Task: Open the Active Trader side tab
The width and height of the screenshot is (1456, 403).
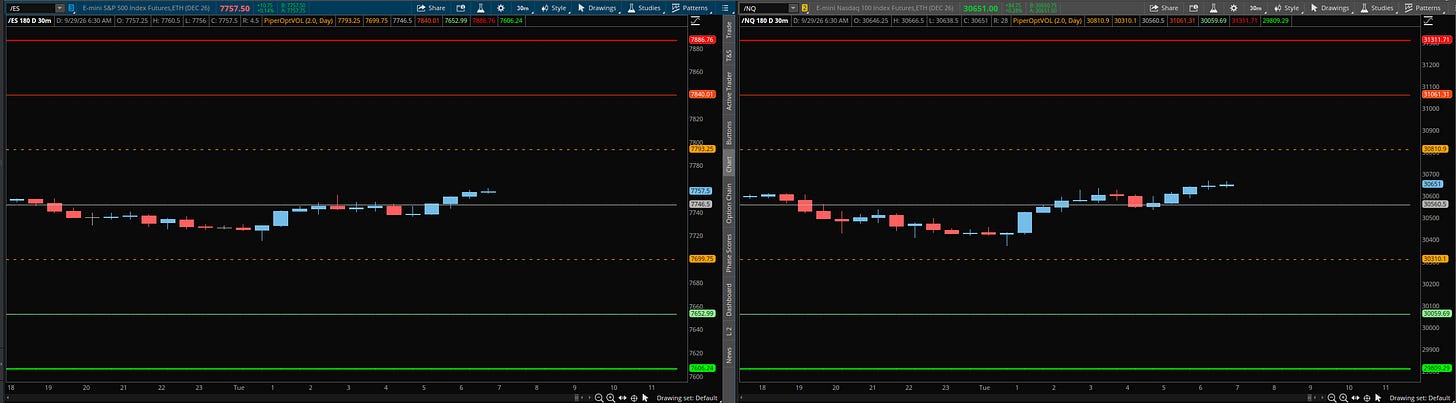Action: coord(729,90)
